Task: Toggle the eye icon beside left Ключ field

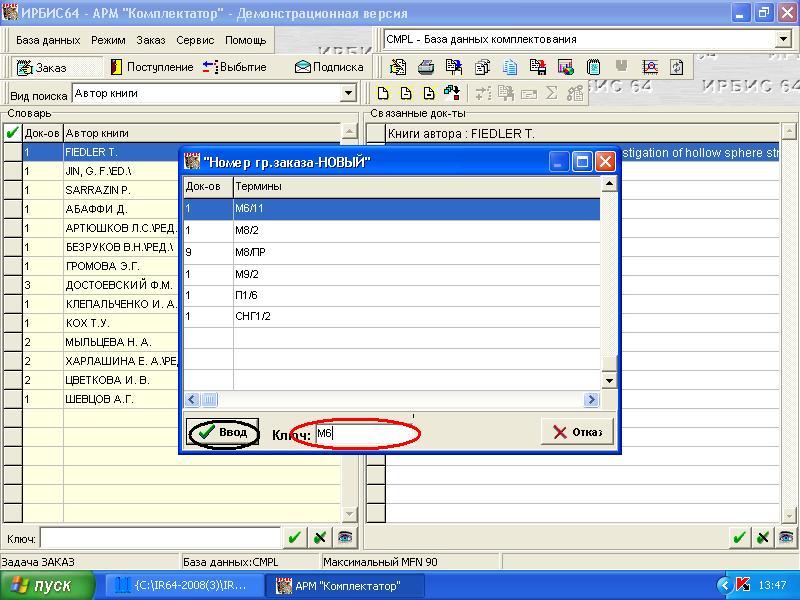Action: (344, 538)
